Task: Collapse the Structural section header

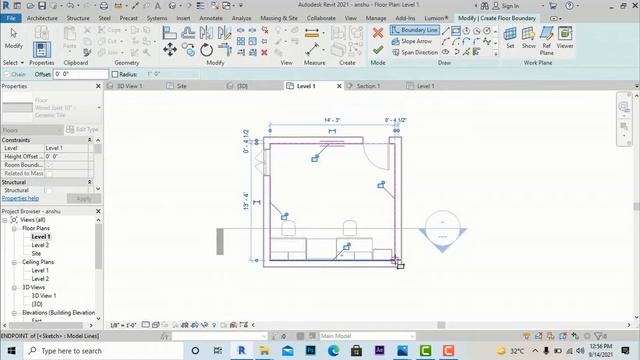Action: 89,182
